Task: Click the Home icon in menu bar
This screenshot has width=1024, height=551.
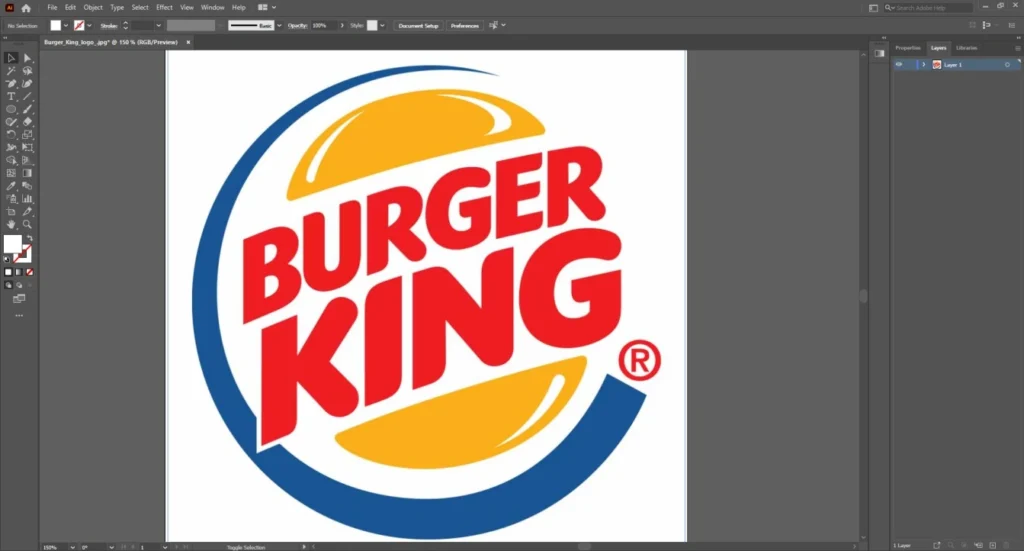Action: (x=26, y=8)
